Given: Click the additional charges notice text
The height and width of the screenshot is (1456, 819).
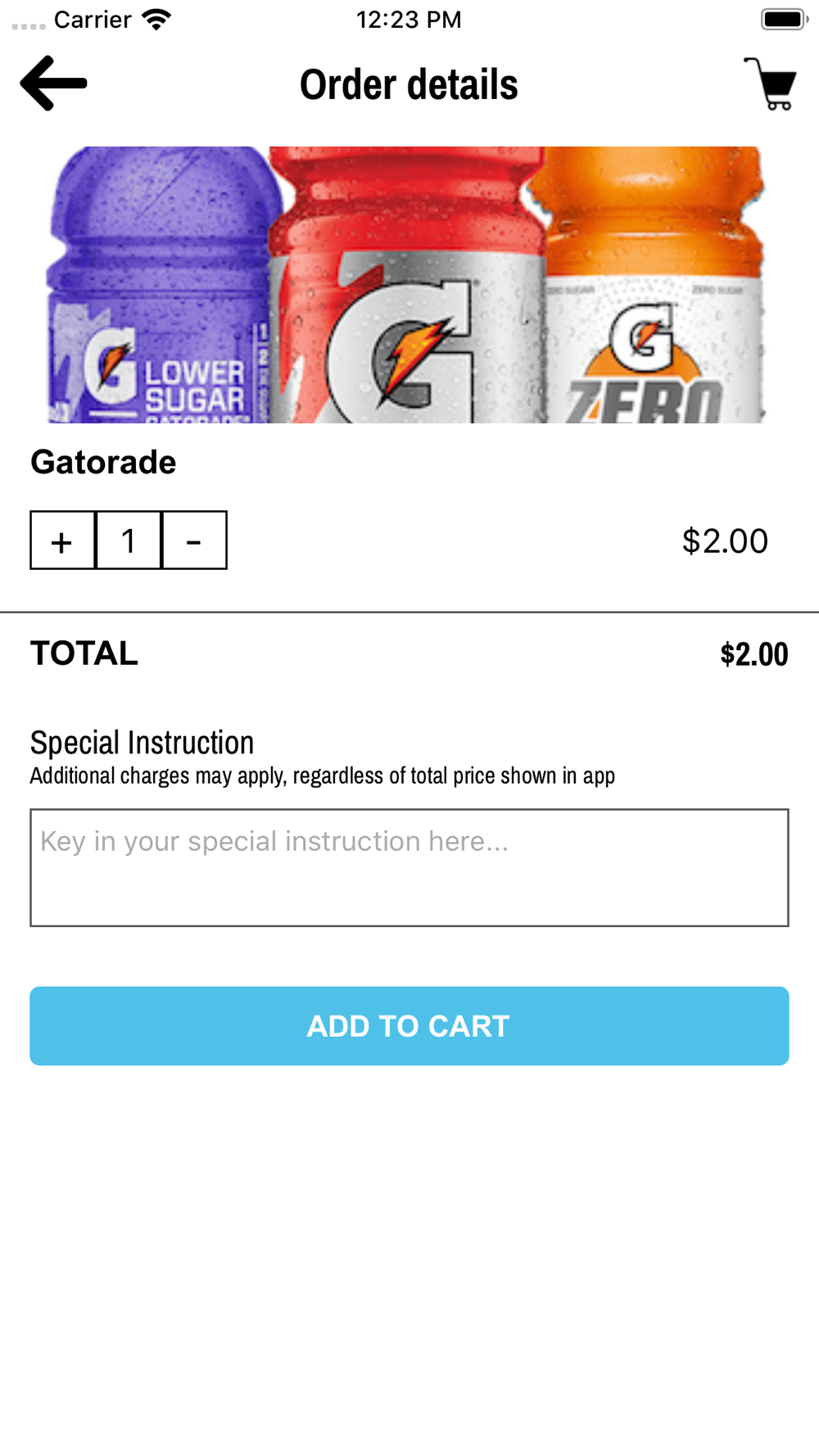Looking at the screenshot, I should [x=322, y=775].
